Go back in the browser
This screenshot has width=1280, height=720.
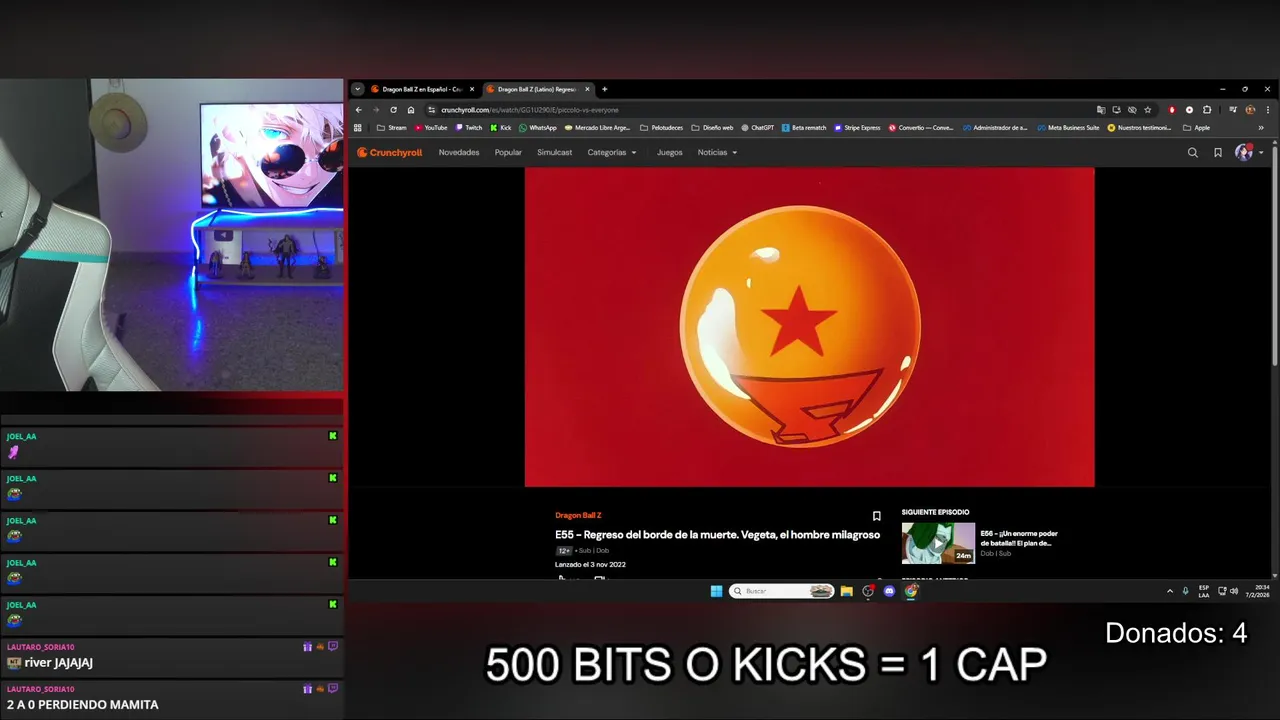[x=358, y=110]
